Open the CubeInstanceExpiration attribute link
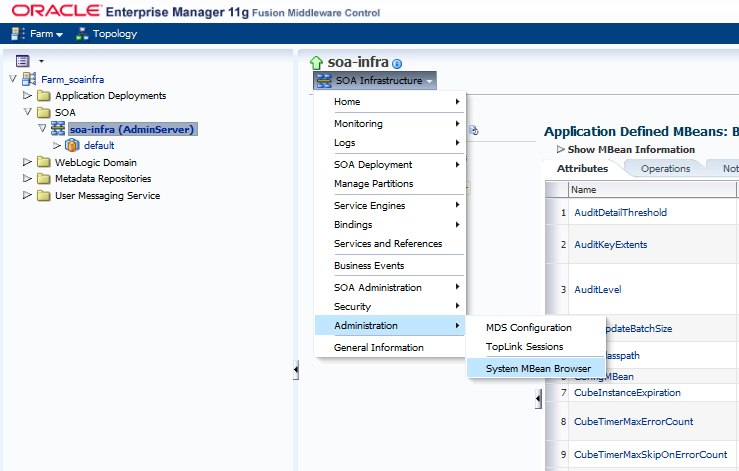 tap(627, 393)
